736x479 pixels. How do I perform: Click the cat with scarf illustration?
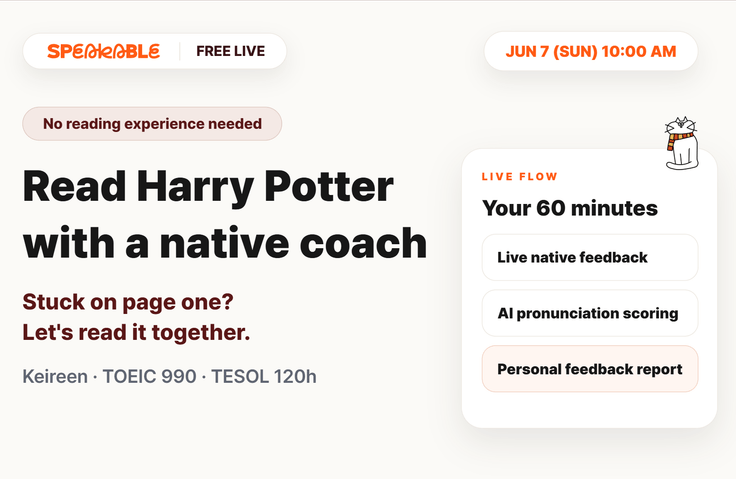[682, 143]
